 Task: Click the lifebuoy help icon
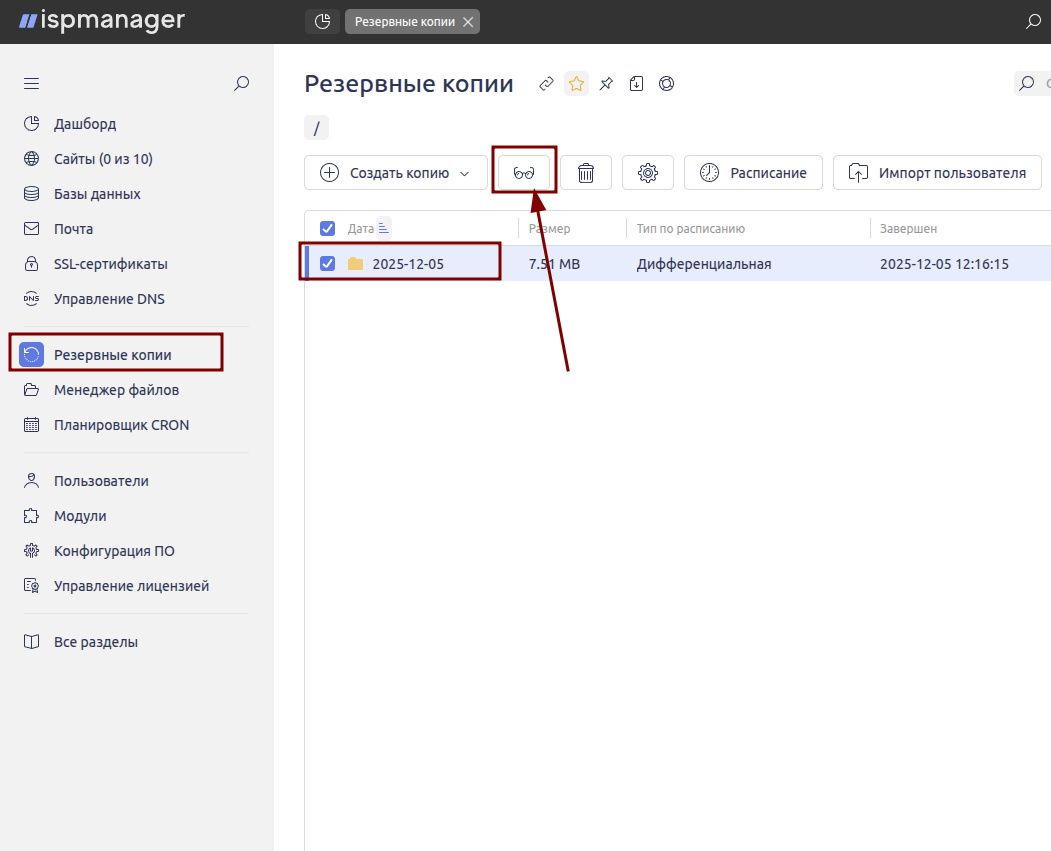[x=666, y=84]
